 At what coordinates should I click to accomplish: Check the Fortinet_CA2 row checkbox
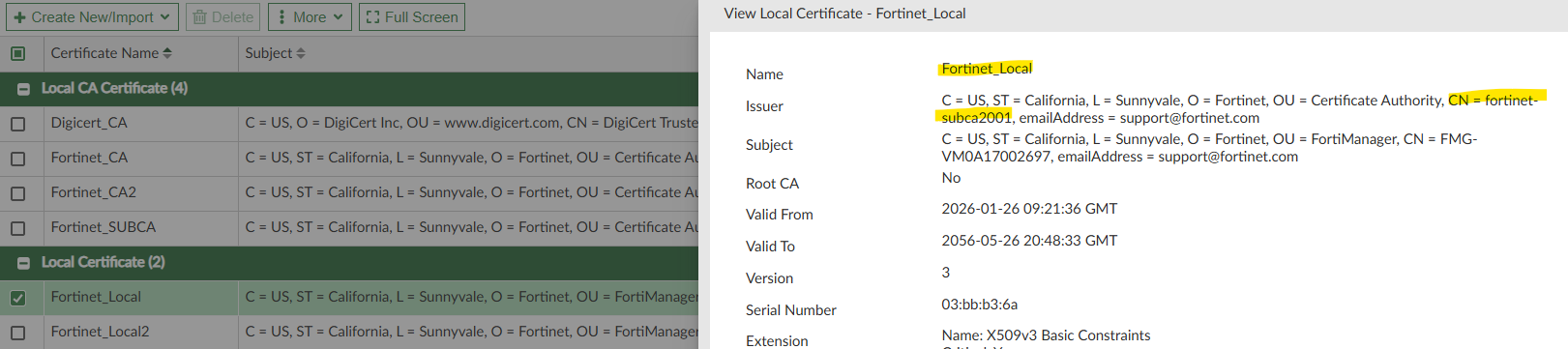(x=17, y=193)
